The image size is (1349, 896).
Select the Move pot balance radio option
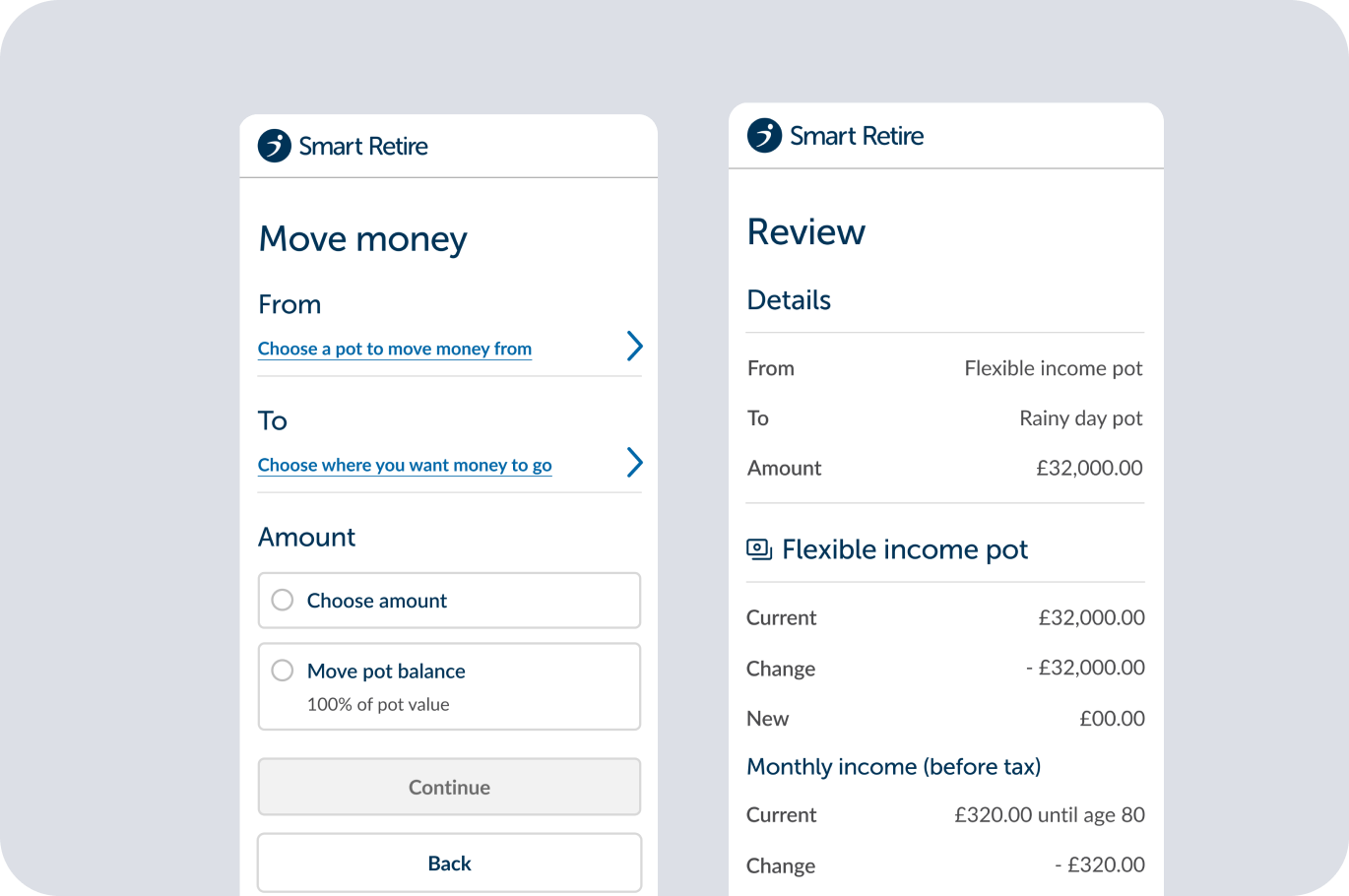click(x=283, y=671)
